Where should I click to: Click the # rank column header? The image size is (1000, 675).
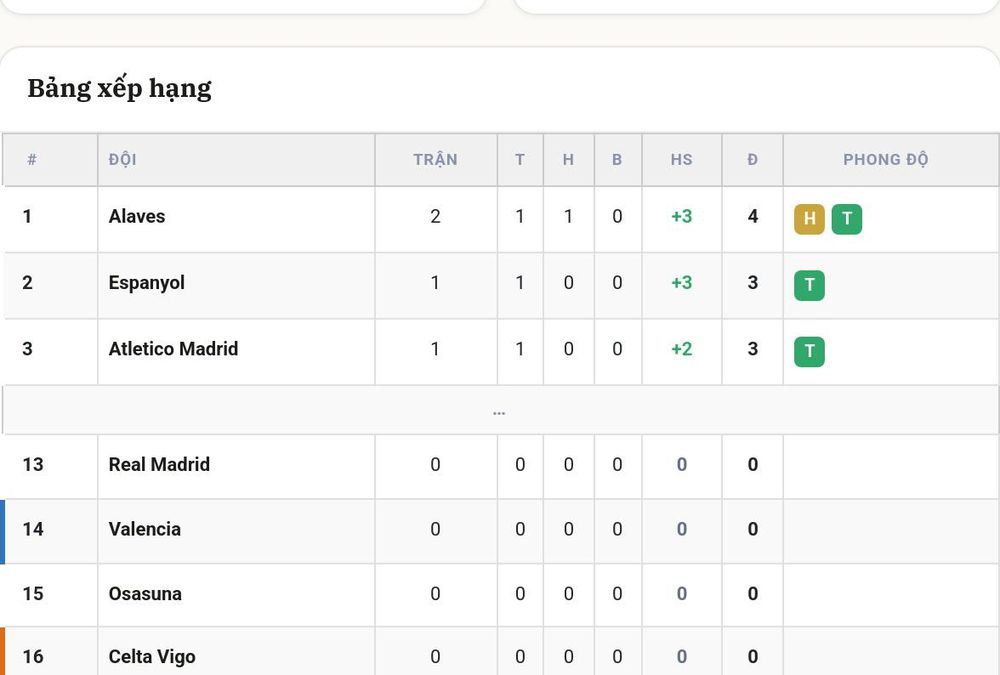click(31, 159)
